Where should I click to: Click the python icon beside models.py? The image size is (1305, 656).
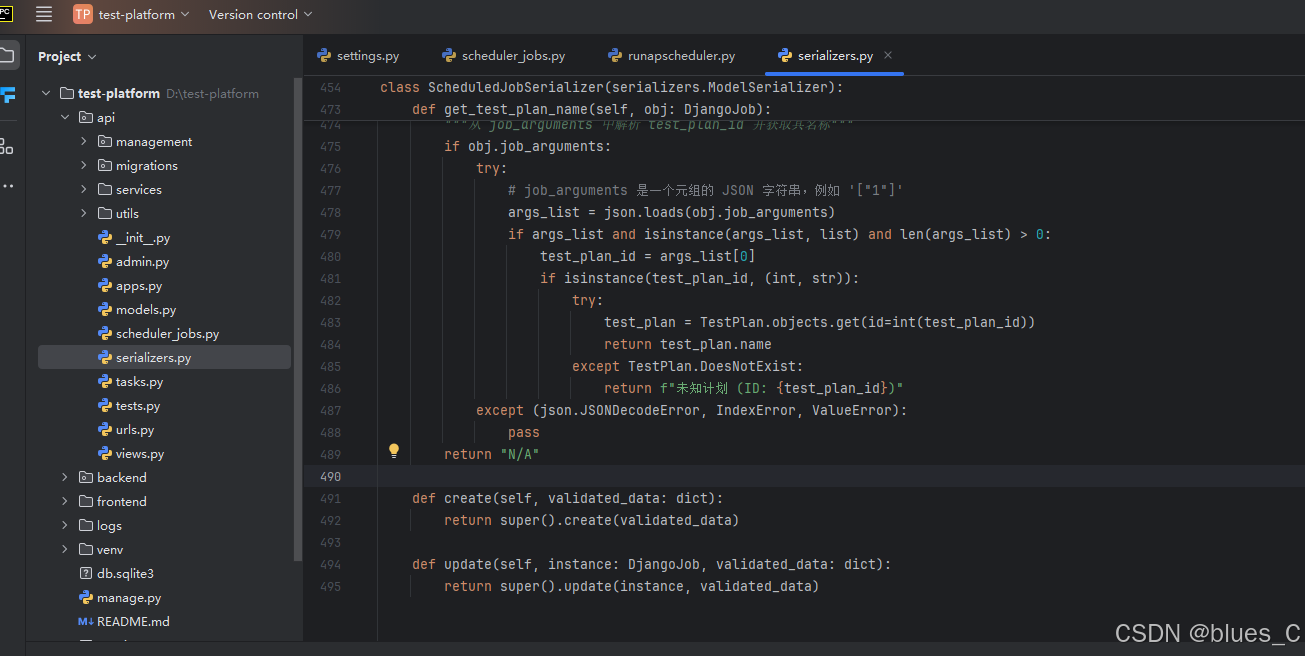[105, 309]
